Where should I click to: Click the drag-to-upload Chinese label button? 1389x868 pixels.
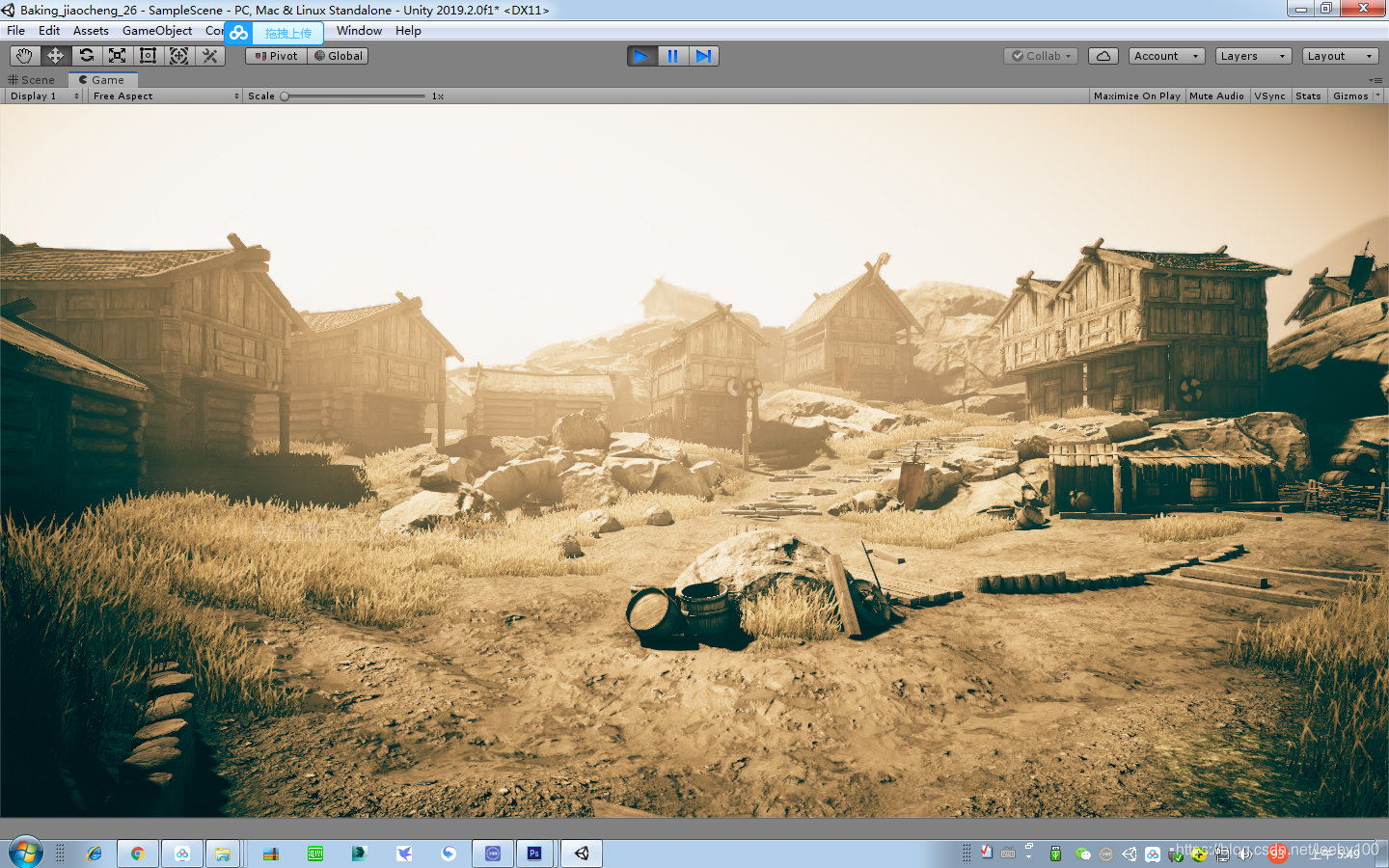(288, 33)
